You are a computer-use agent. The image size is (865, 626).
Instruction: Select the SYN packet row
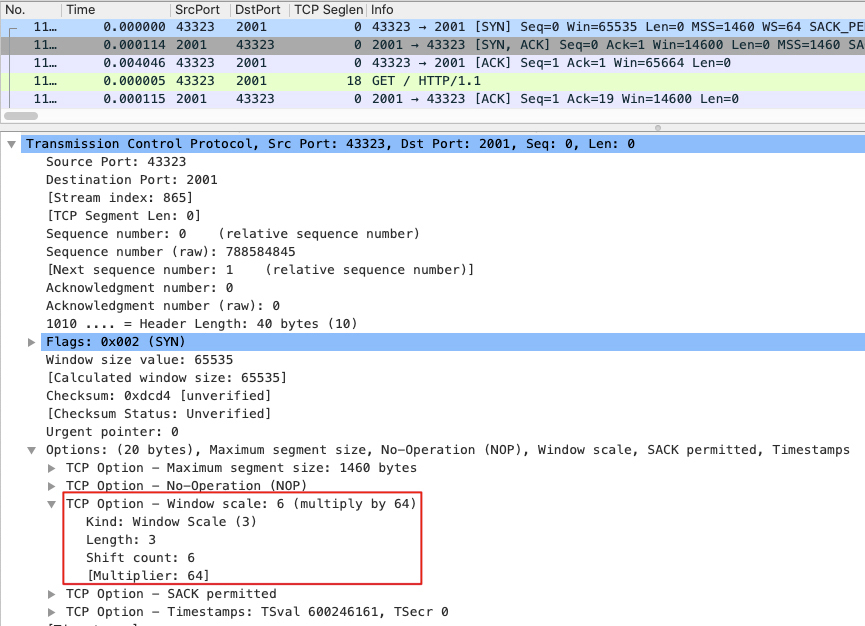tap(432, 27)
